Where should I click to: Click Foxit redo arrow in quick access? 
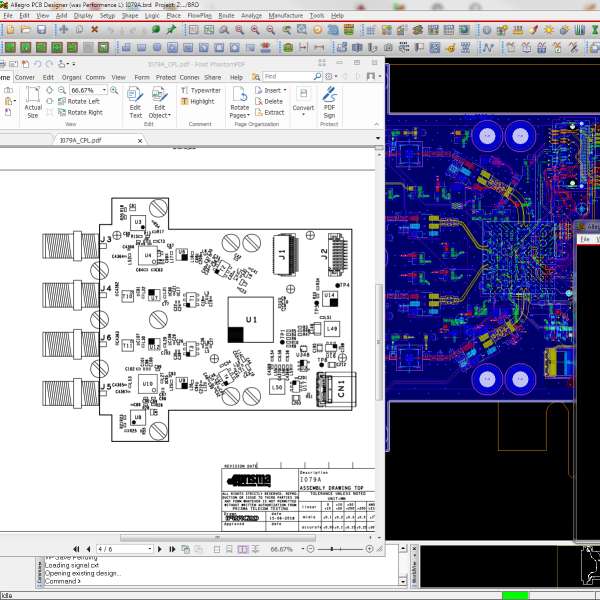pyautogui.click(x=49, y=64)
